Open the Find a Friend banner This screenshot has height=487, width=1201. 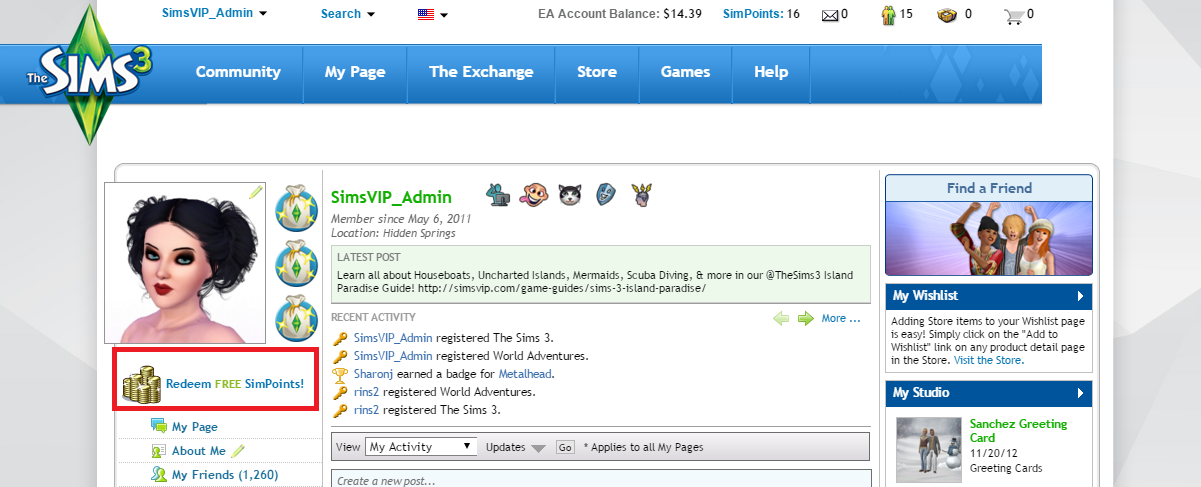click(989, 225)
